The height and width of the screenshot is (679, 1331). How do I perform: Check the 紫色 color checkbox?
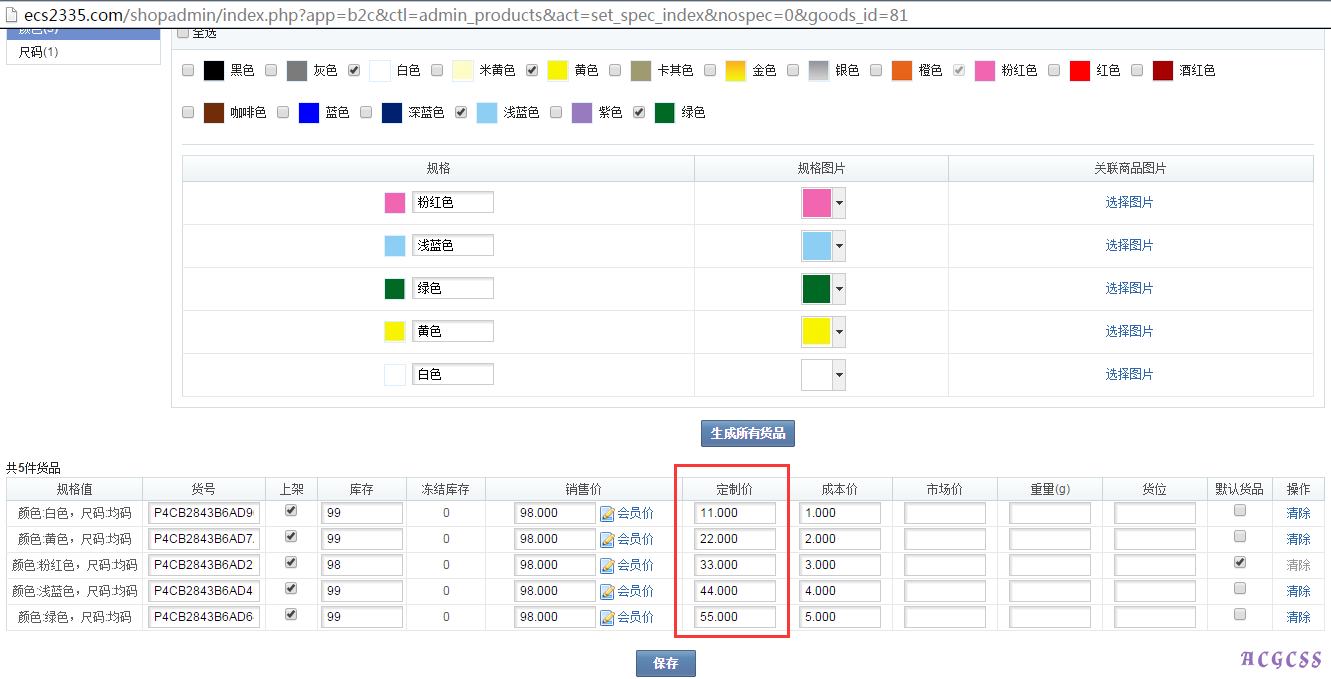point(556,113)
